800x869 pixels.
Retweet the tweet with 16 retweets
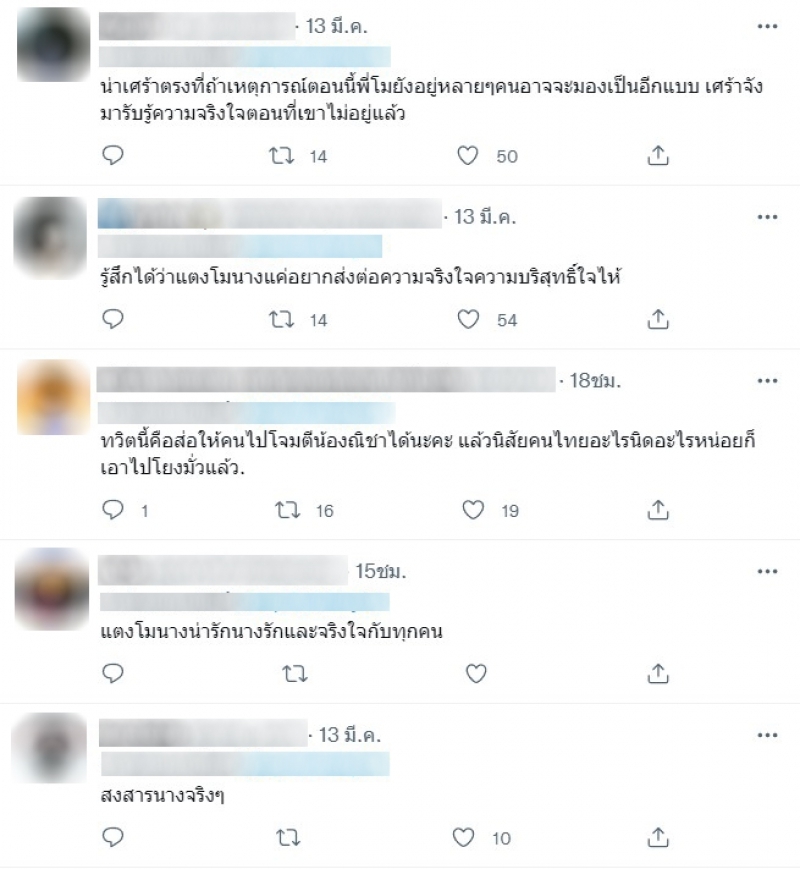click(288, 510)
